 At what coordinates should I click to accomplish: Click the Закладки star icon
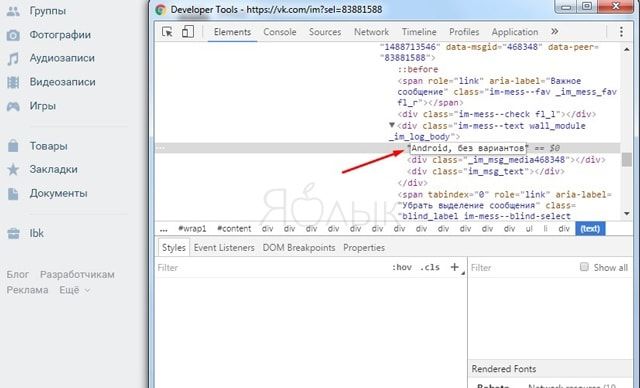click(x=13, y=169)
